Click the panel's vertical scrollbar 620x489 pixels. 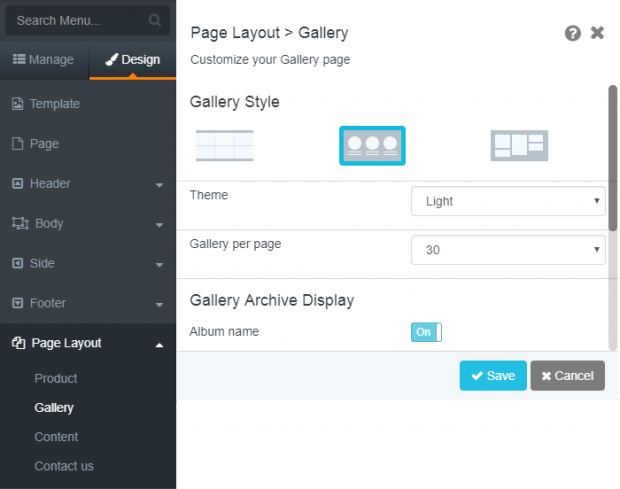click(x=613, y=158)
